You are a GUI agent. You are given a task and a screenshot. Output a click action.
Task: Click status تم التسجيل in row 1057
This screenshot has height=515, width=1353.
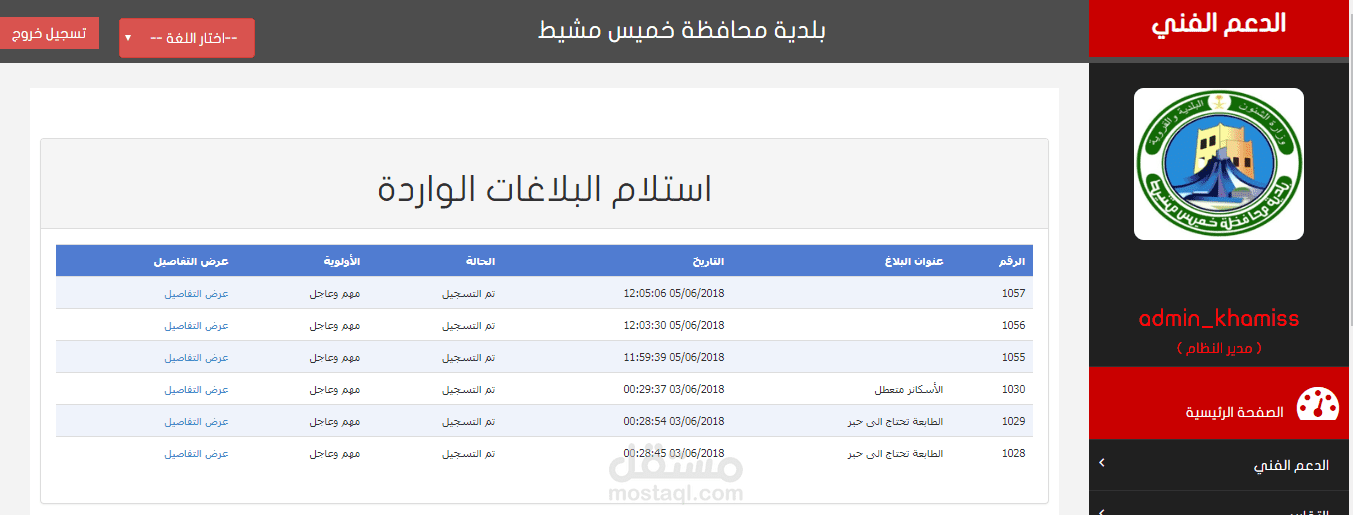click(469, 294)
